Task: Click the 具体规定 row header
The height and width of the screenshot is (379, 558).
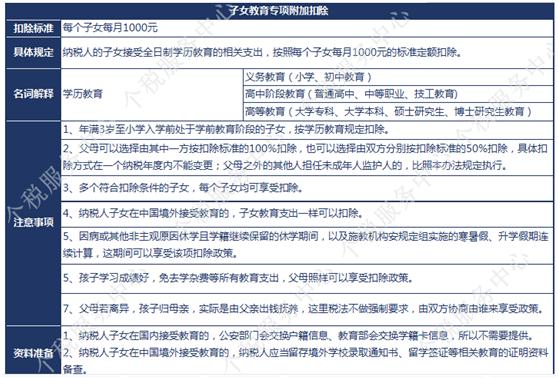Action: pyautogui.click(x=33, y=52)
